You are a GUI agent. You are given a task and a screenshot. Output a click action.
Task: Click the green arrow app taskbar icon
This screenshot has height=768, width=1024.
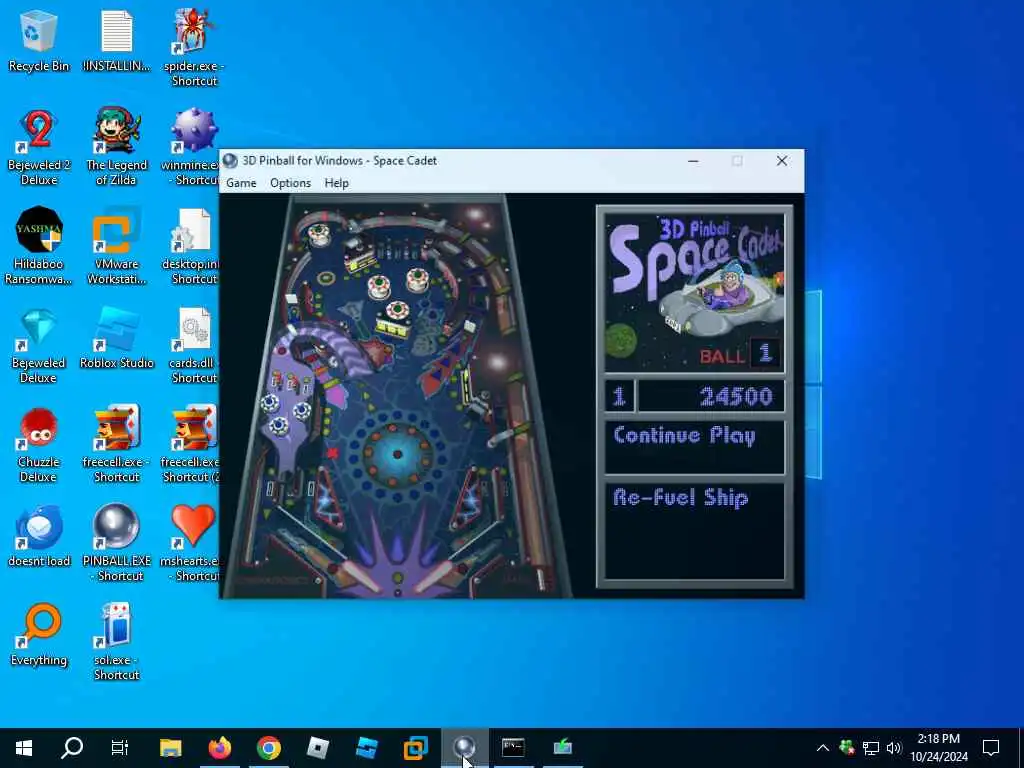click(x=562, y=748)
